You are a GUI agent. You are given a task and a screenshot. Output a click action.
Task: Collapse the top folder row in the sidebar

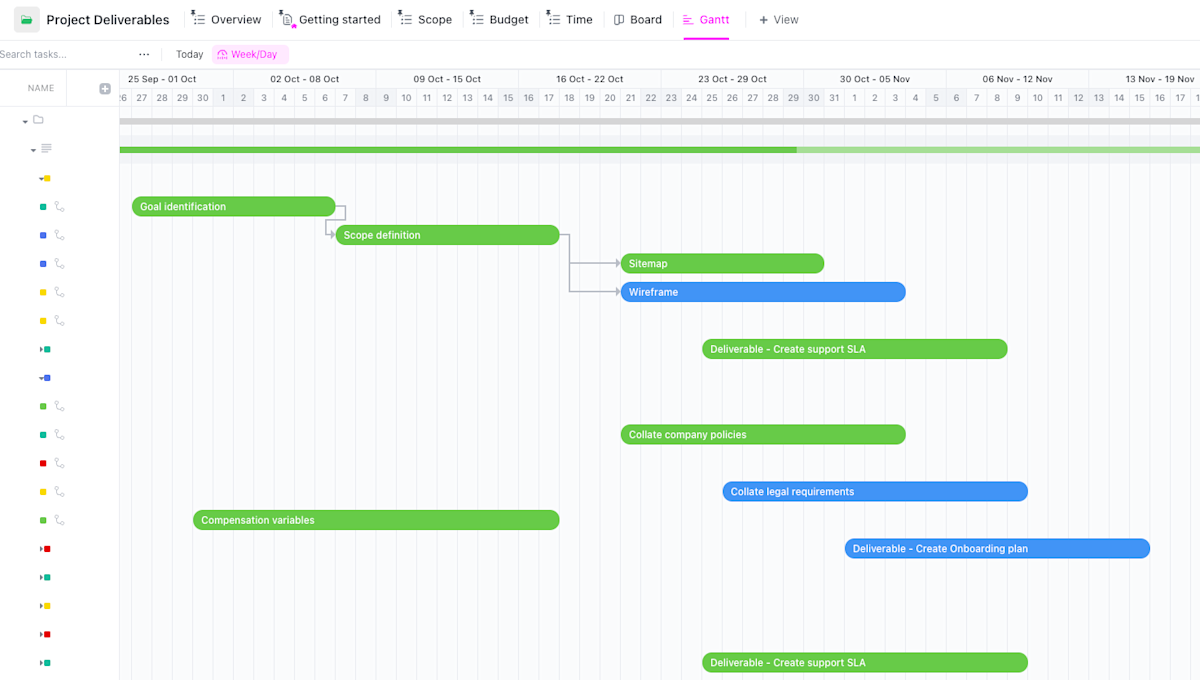coord(24,119)
